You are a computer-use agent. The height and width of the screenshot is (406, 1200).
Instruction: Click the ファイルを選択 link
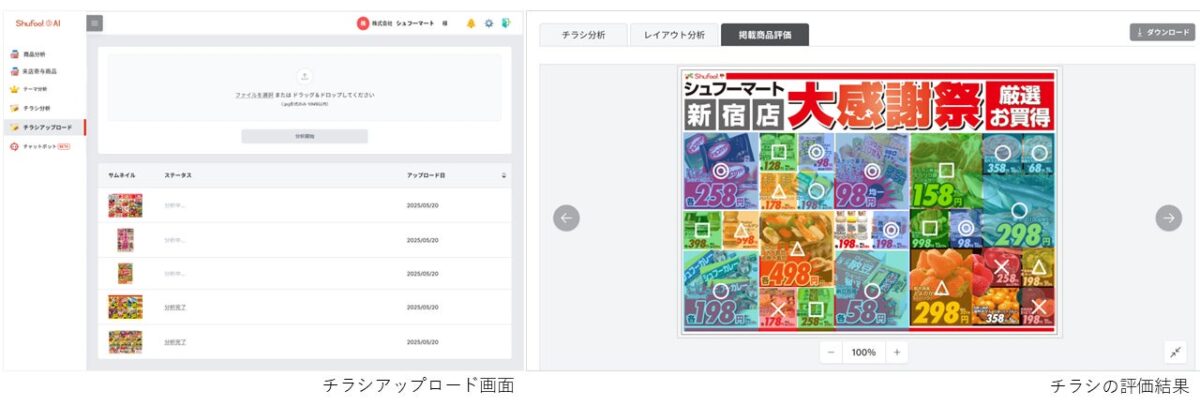(254, 94)
